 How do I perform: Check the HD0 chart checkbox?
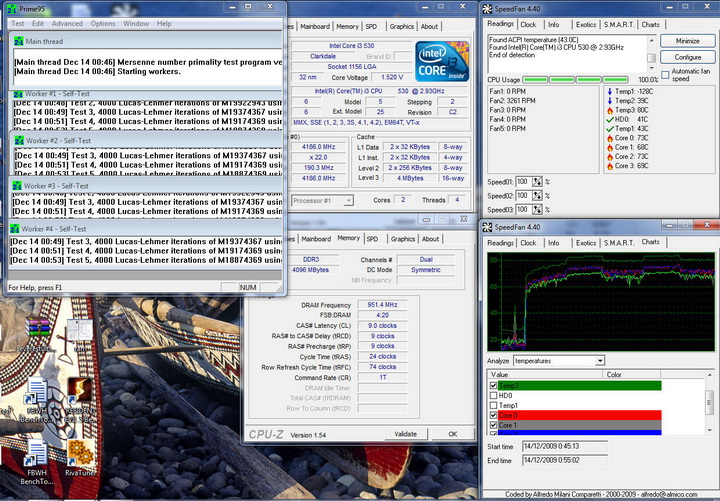tap(494, 395)
